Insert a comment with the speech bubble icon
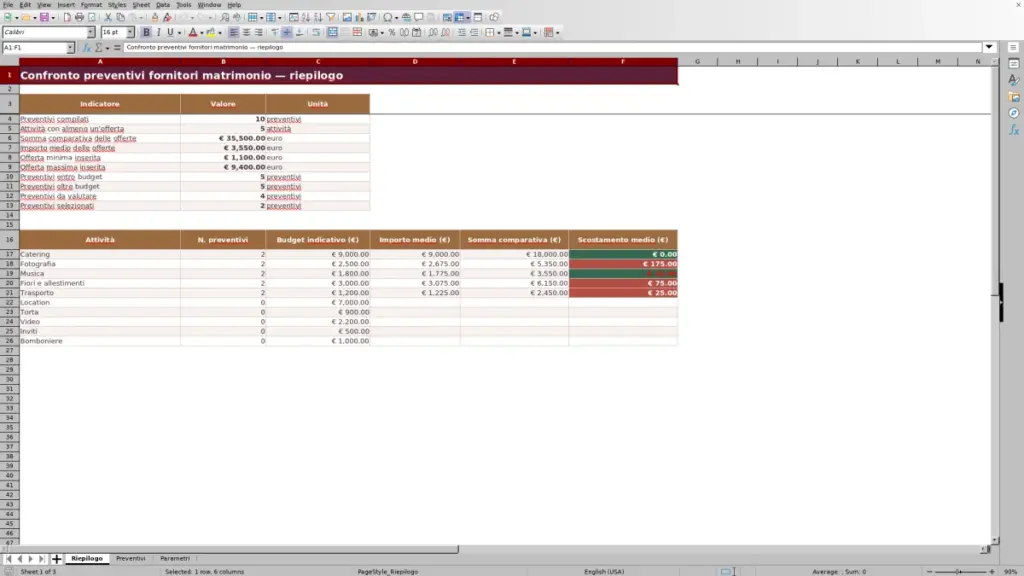Image resolution: width=1024 pixels, height=576 pixels. 419,18
